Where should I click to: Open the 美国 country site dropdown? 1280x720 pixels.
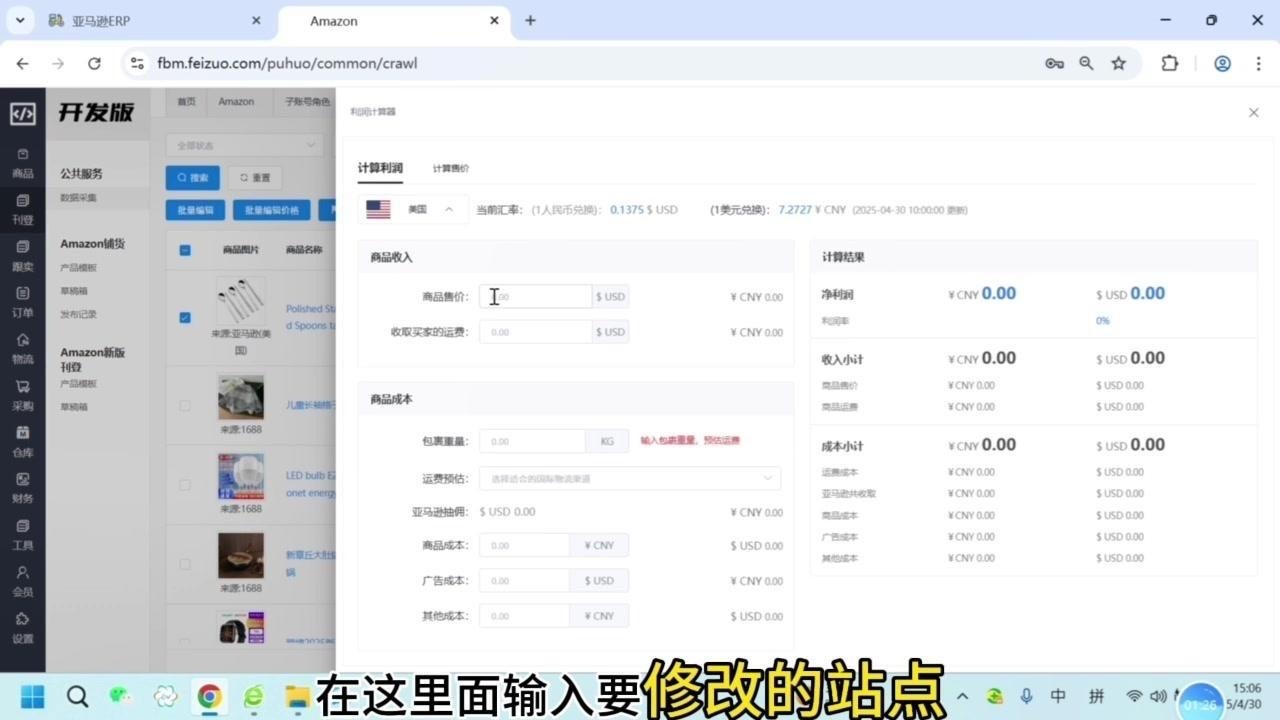pyautogui.click(x=412, y=209)
